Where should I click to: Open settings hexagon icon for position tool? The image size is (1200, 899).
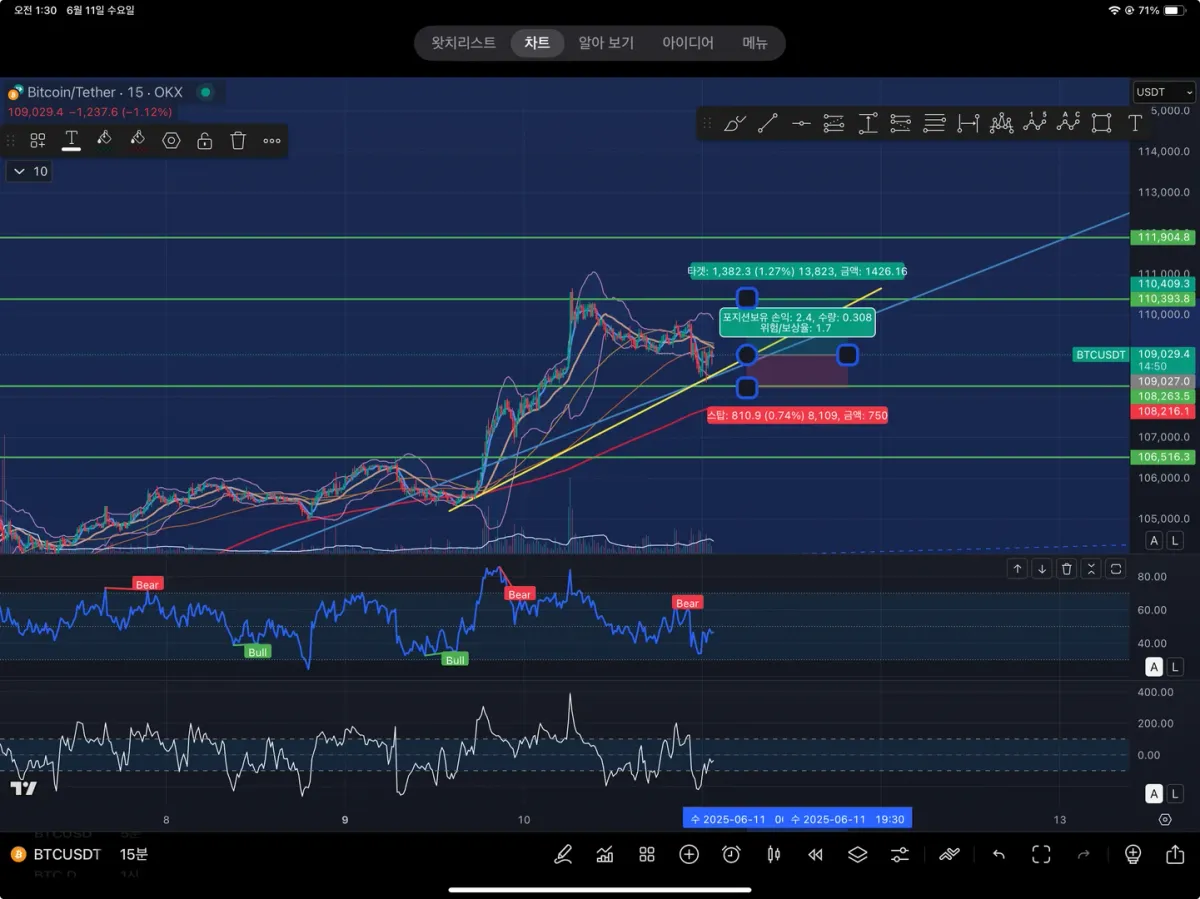[171, 141]
